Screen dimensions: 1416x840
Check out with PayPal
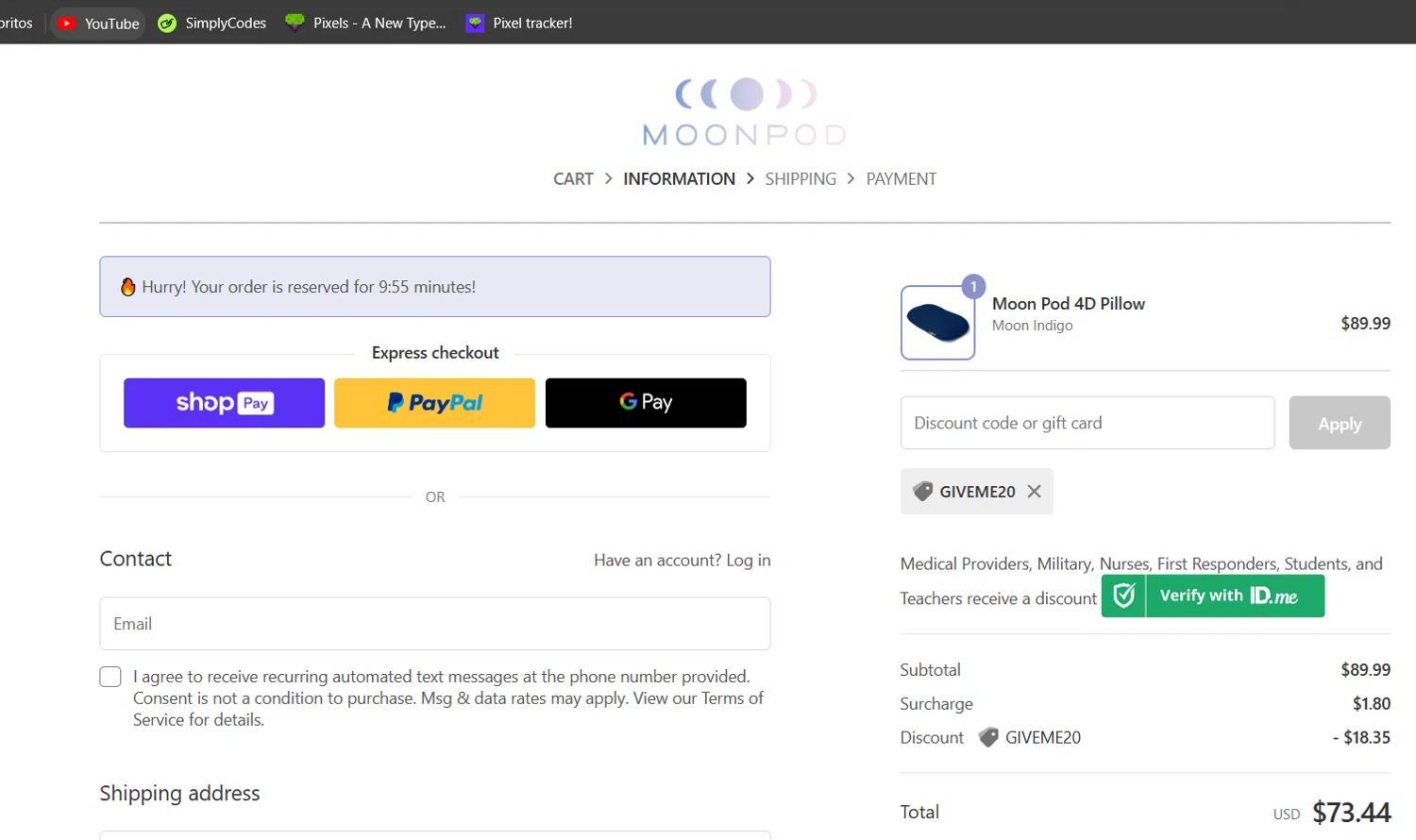pos(434,403)
